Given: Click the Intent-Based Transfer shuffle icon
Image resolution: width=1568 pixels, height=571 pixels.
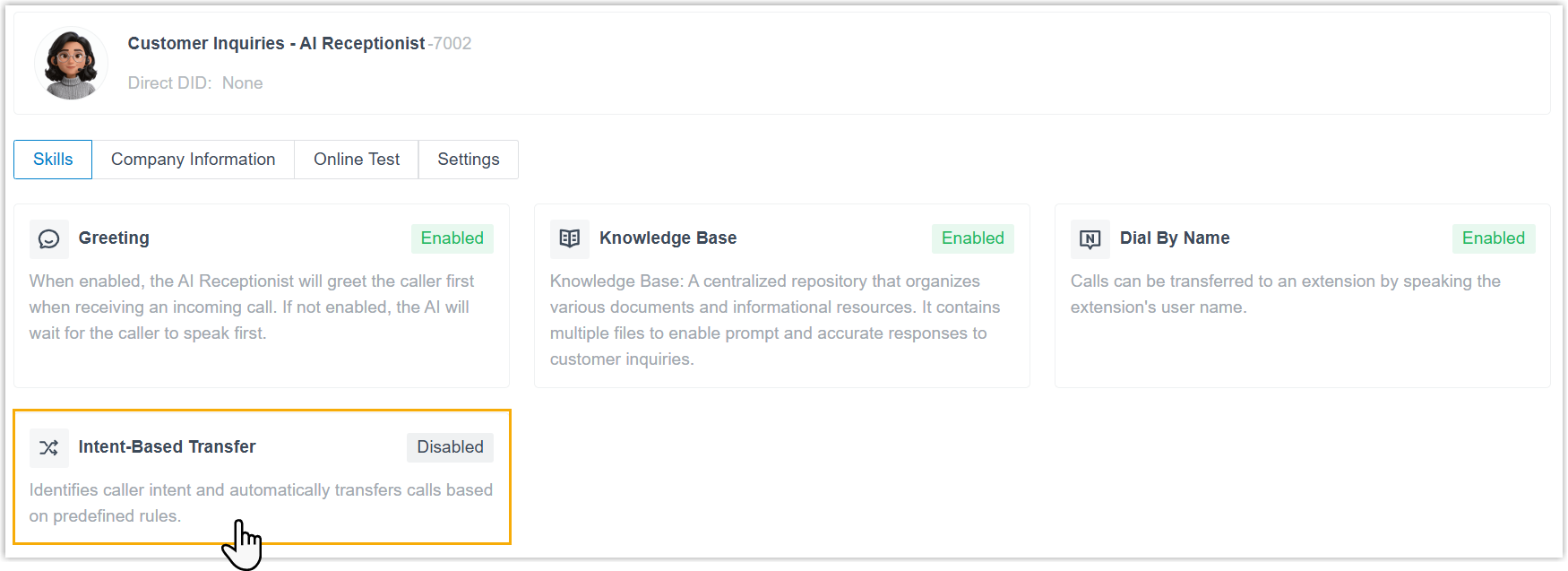Looking at the screenshot, I should [49, 447].
